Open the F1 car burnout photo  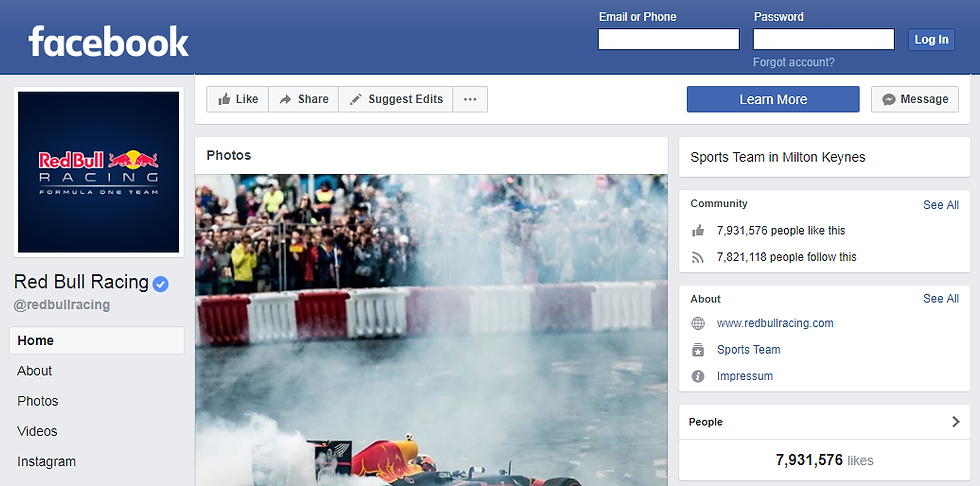point(431,330)
